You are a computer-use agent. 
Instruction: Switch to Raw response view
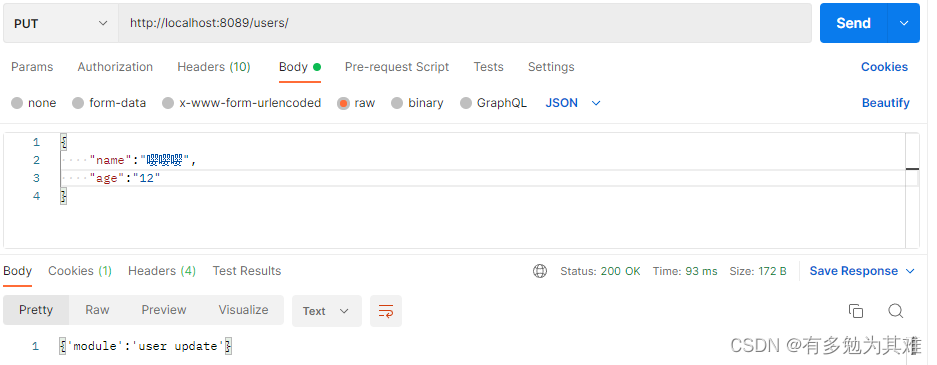(97, 310)
